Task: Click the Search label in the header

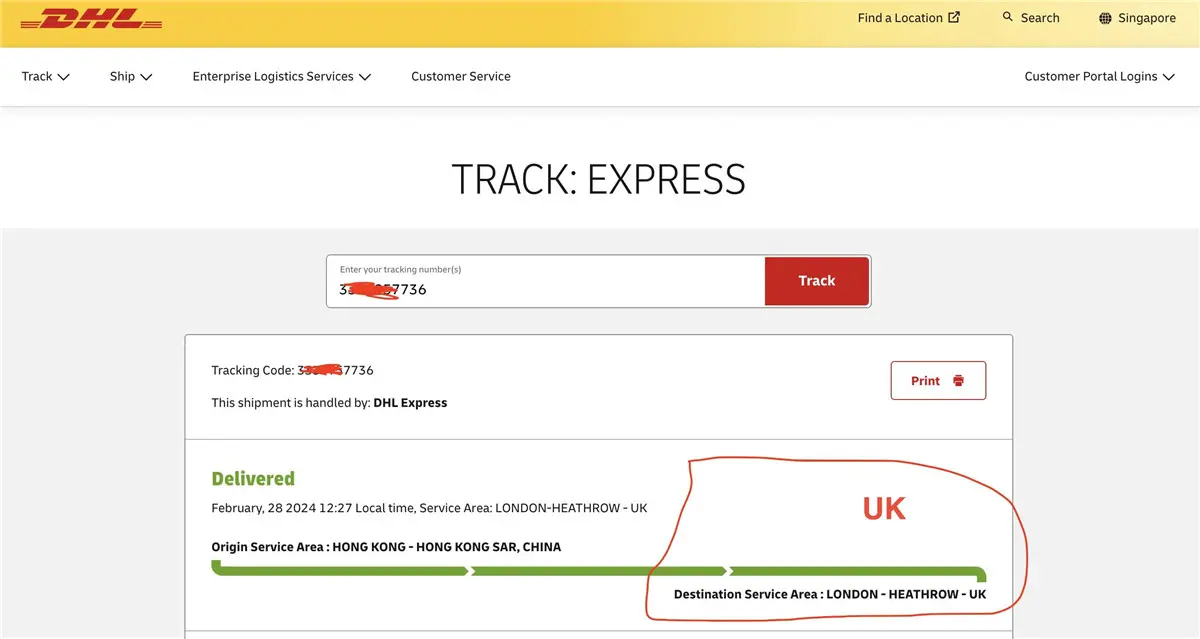Action: click(x=1040, y=17)
